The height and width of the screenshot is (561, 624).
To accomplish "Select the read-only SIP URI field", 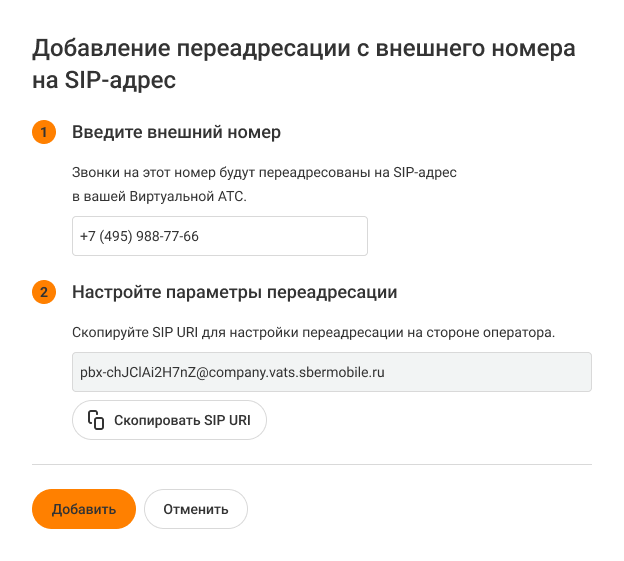I will pos(332,371).
